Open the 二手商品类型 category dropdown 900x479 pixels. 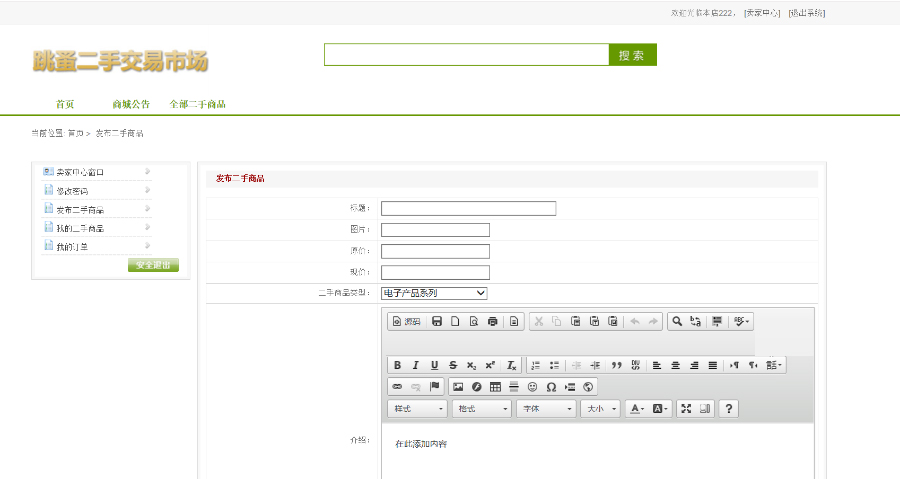point(434,293)
